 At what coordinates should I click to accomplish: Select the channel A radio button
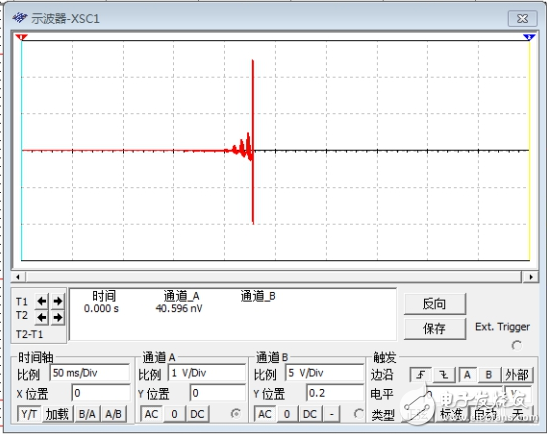click(x=236, y=414)
